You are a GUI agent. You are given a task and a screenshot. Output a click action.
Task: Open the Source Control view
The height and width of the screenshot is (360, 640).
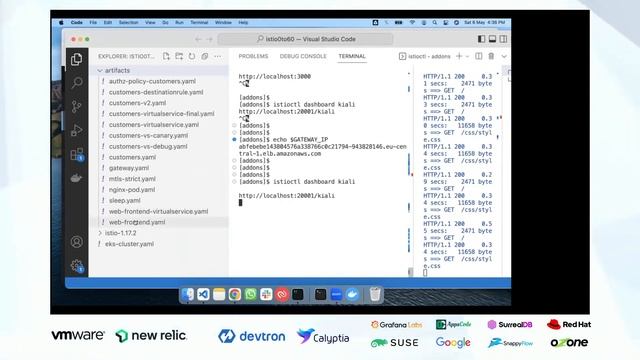coord(76,107)
